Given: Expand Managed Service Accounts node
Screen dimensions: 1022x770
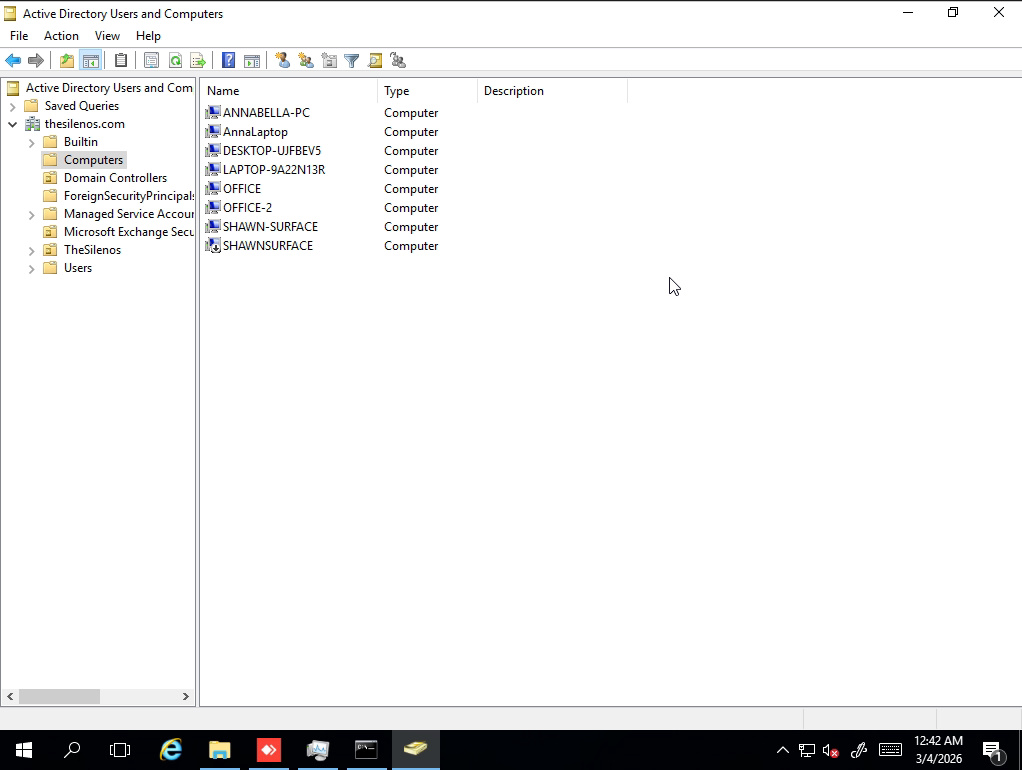Looking at the screenshot, I should click(31, 215).
